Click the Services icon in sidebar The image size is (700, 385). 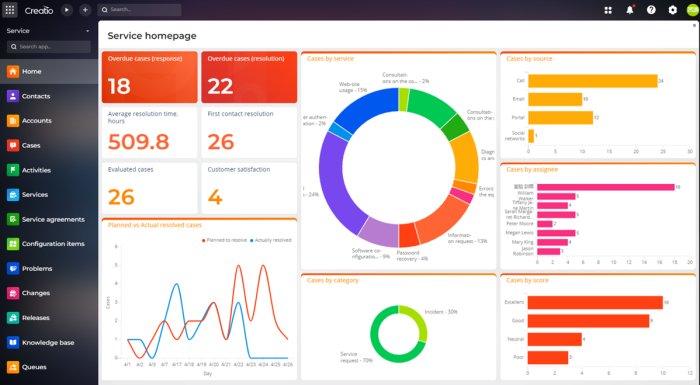(x=13, y=195)
